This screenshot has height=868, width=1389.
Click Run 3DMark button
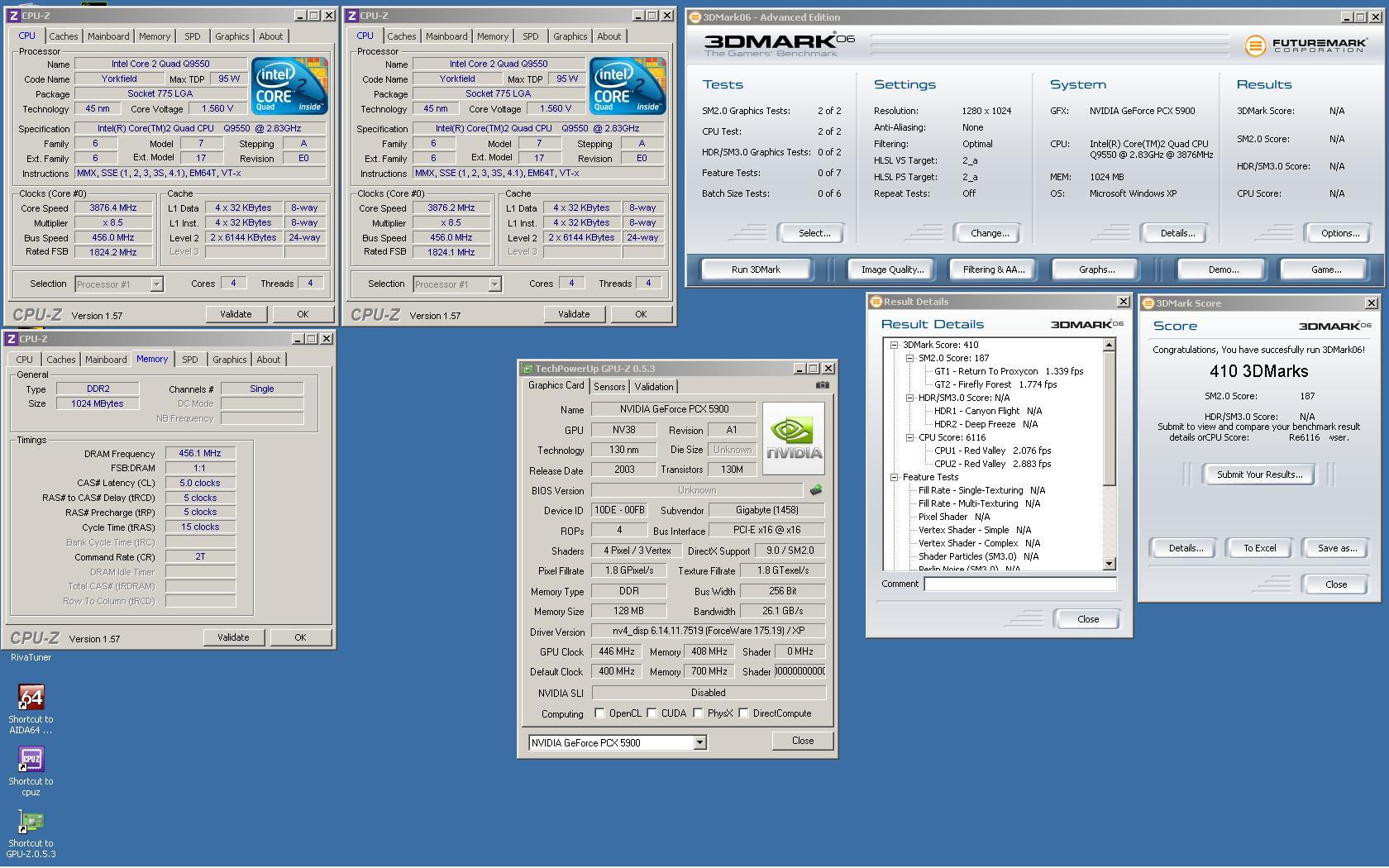click(756, 269)
